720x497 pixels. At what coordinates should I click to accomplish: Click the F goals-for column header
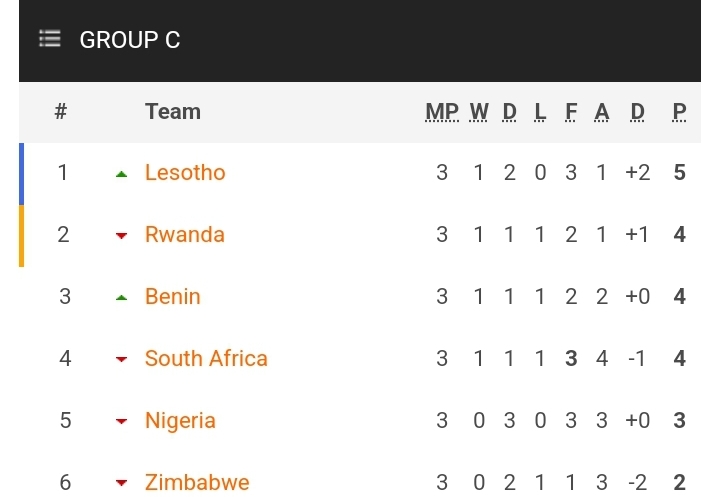click(x=571, y=112)
